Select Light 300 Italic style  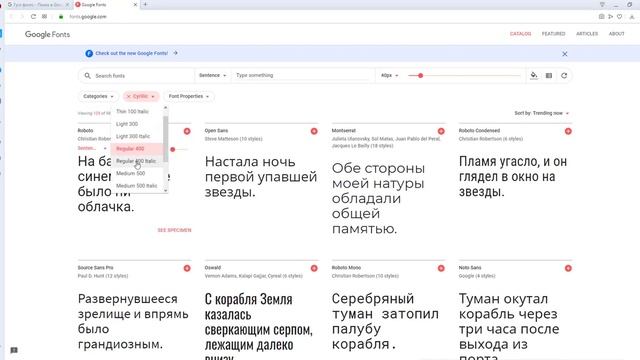pos(137,136)
